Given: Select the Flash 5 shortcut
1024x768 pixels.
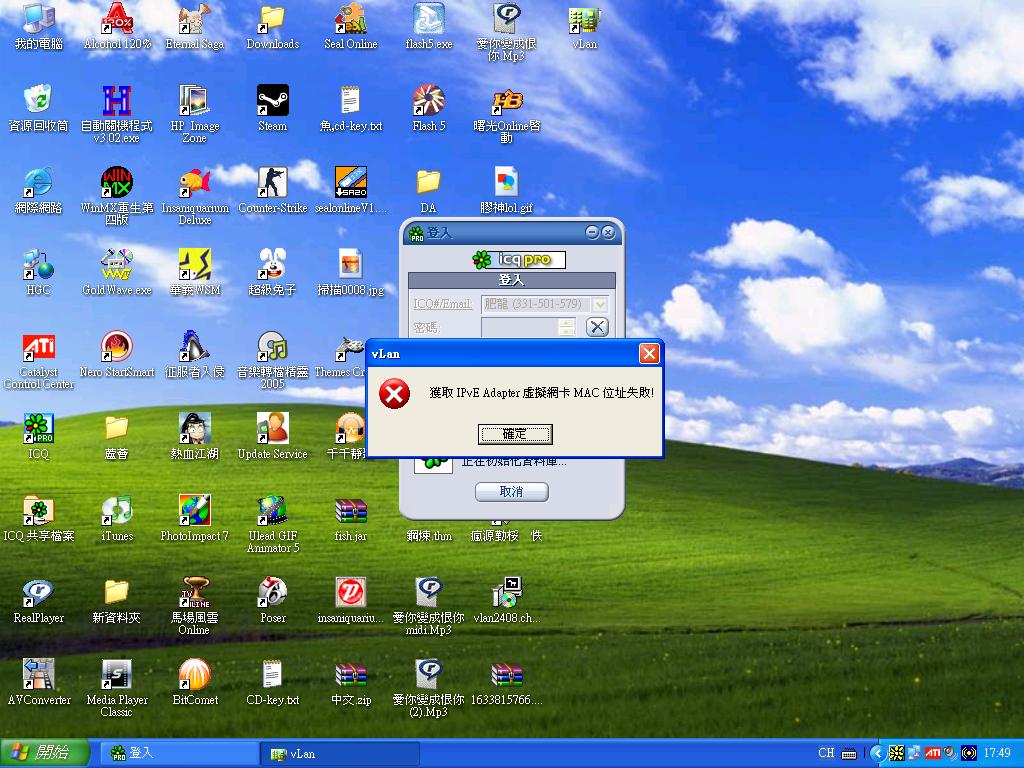Looking at the screenshot, I should tap(428, 109).
